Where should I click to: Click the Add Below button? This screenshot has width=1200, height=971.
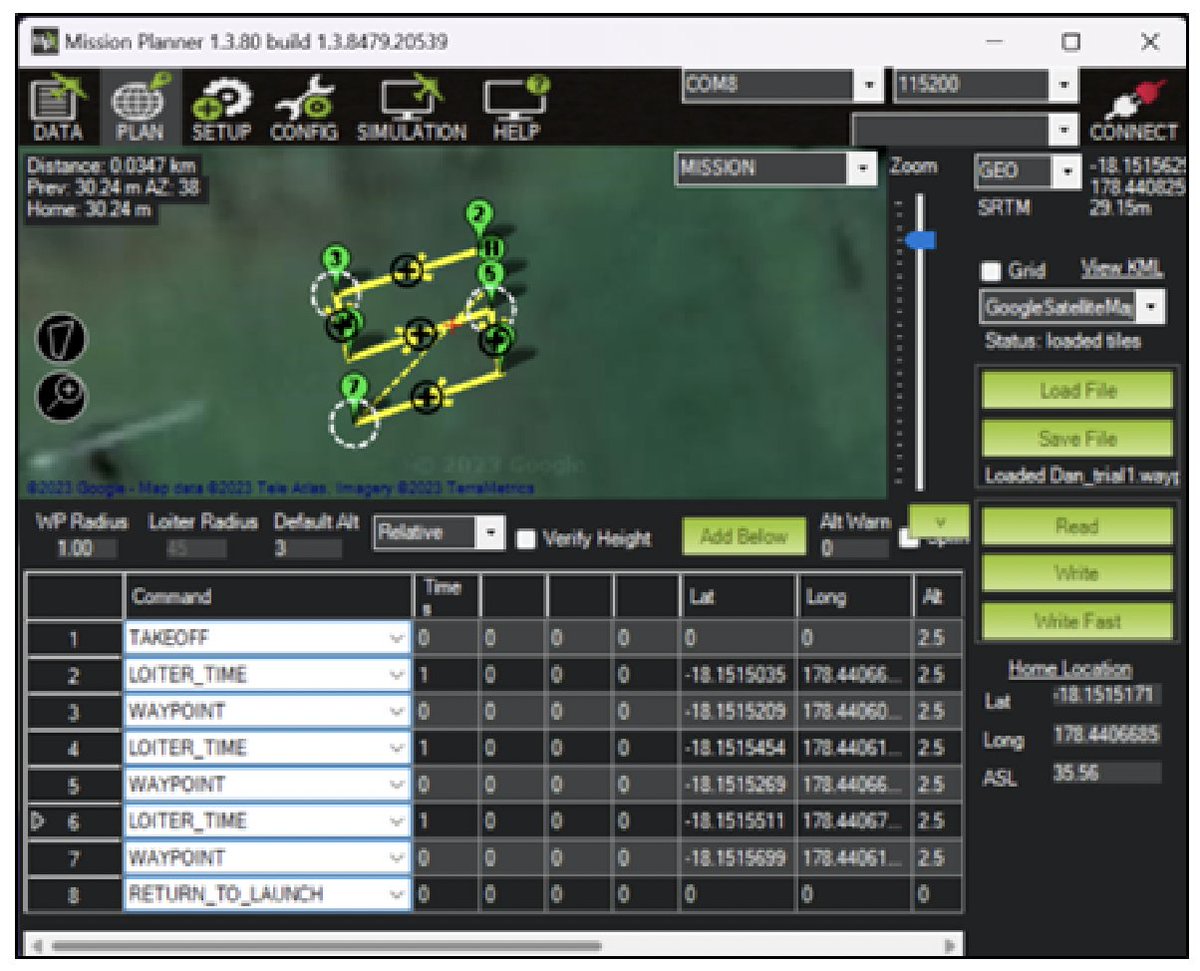[744, 537]
